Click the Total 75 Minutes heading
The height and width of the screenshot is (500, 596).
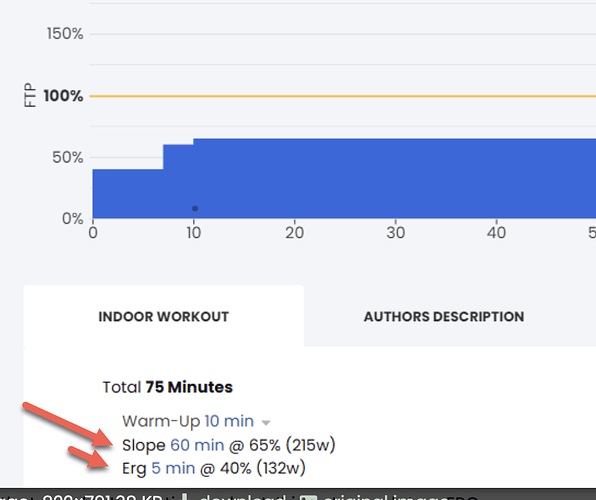click(168, 387)
